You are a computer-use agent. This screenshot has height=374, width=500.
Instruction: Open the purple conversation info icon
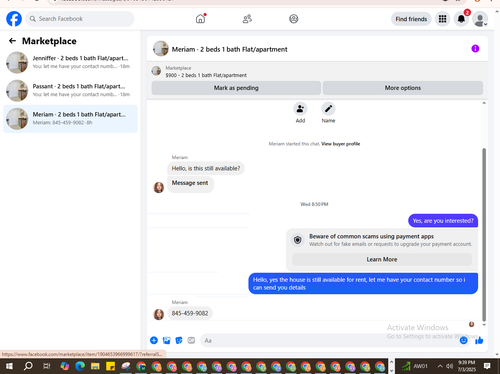[475, 49]
